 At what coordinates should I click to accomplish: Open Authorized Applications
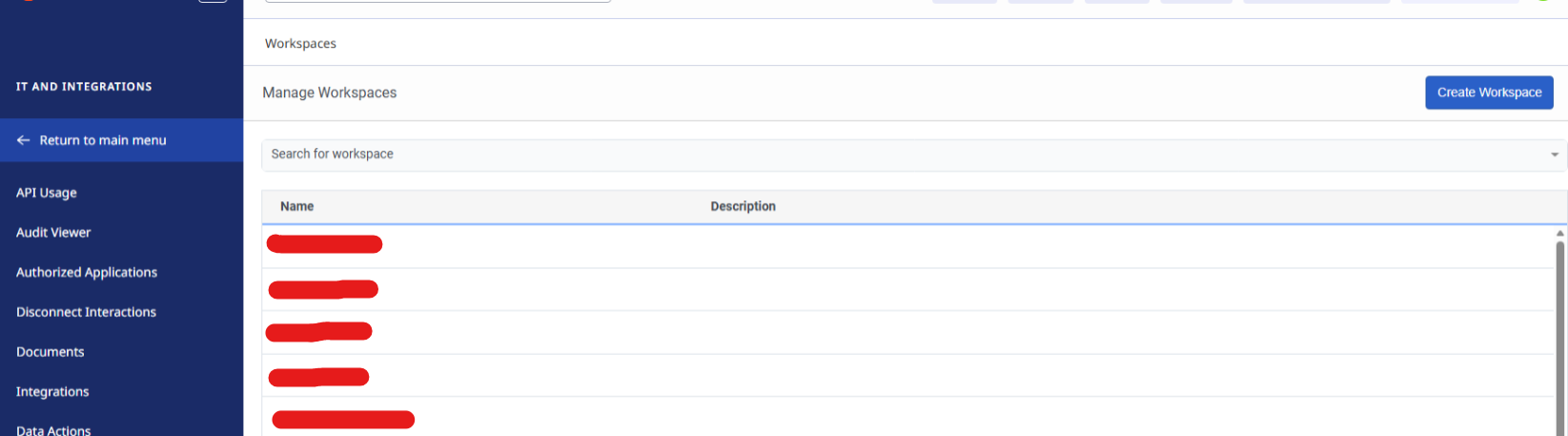coord(87,273)
